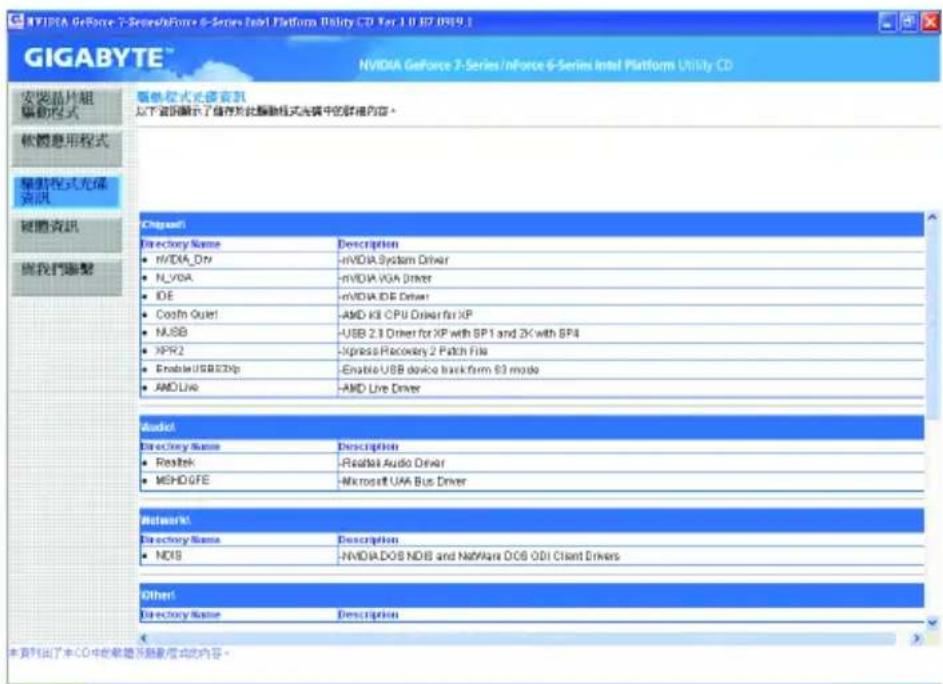943x684 pixels.
Task: Click Directory Name header in Audio table
Action: click(180, 447)
